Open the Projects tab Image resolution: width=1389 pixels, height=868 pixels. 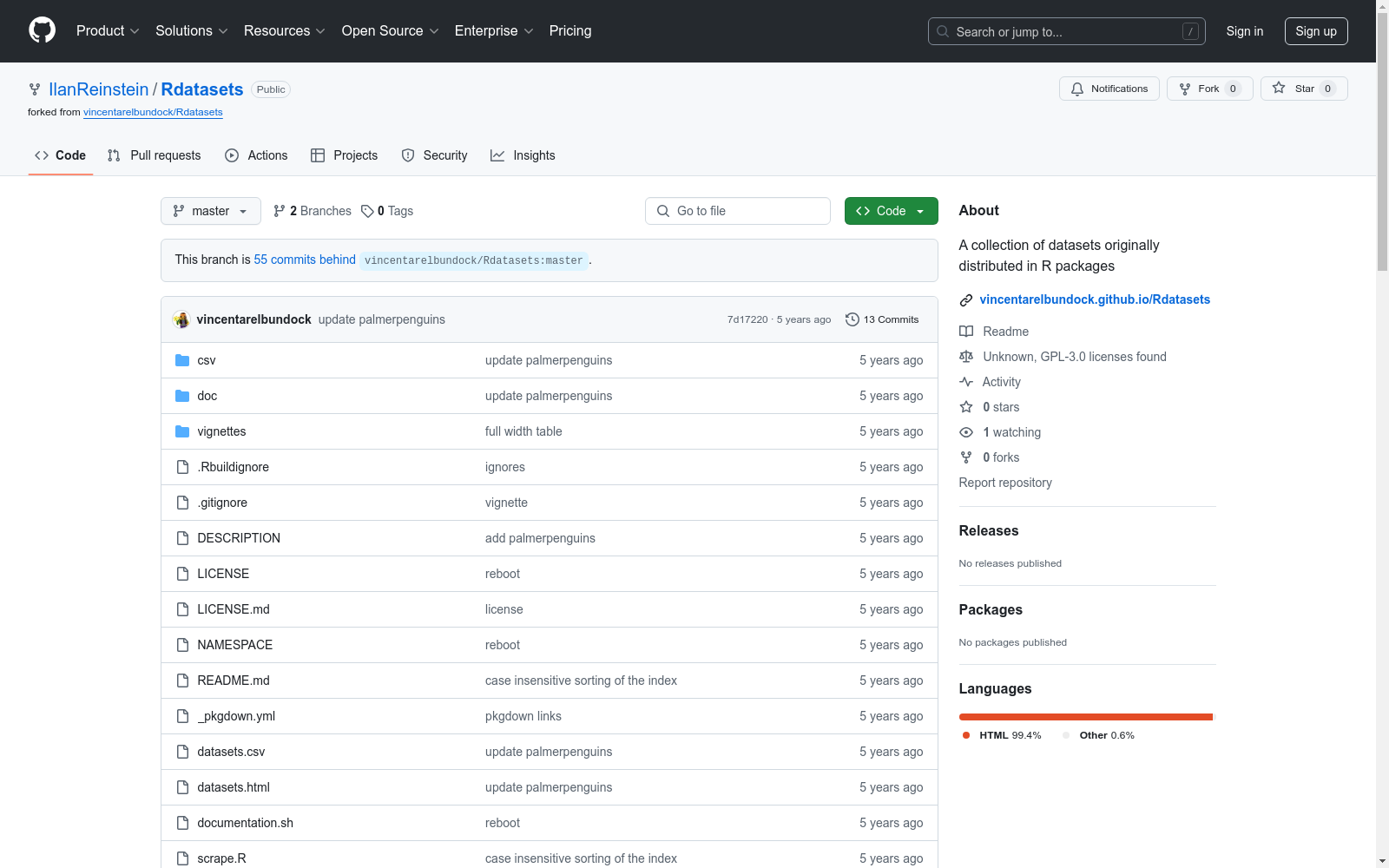click(345, 155)
